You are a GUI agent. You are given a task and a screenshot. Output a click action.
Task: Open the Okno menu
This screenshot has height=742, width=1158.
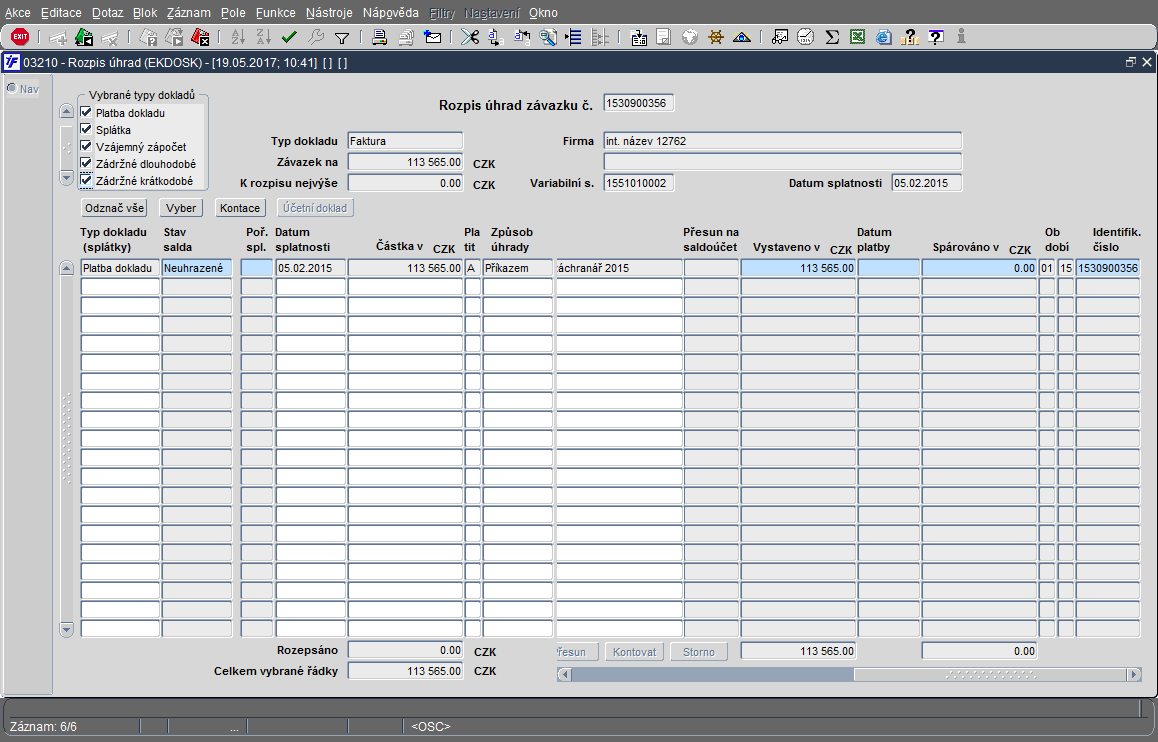click(544, 13)
